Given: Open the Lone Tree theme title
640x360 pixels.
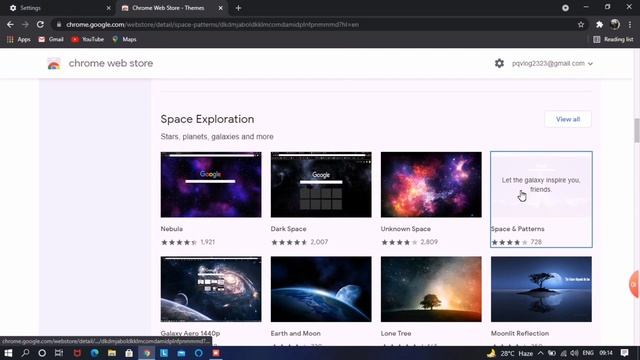Looking at the screenshot, I should (x=396, y=333).
